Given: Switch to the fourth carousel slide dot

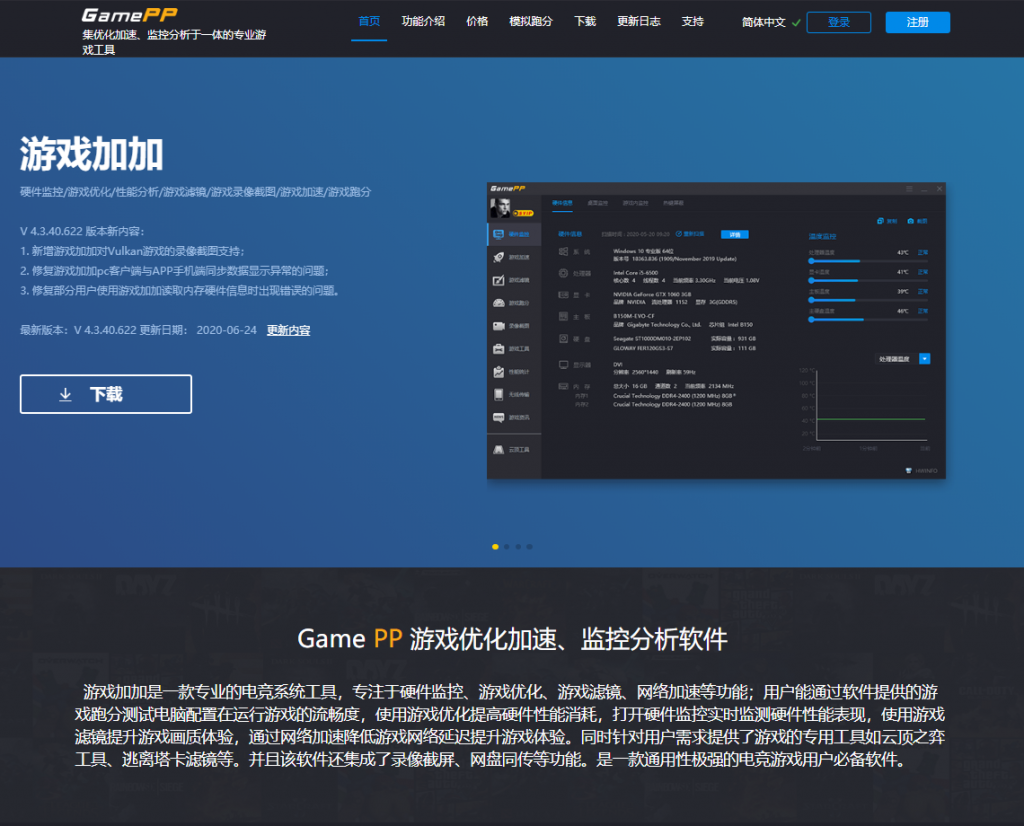Looking at the screenshot, I should 530,547.
